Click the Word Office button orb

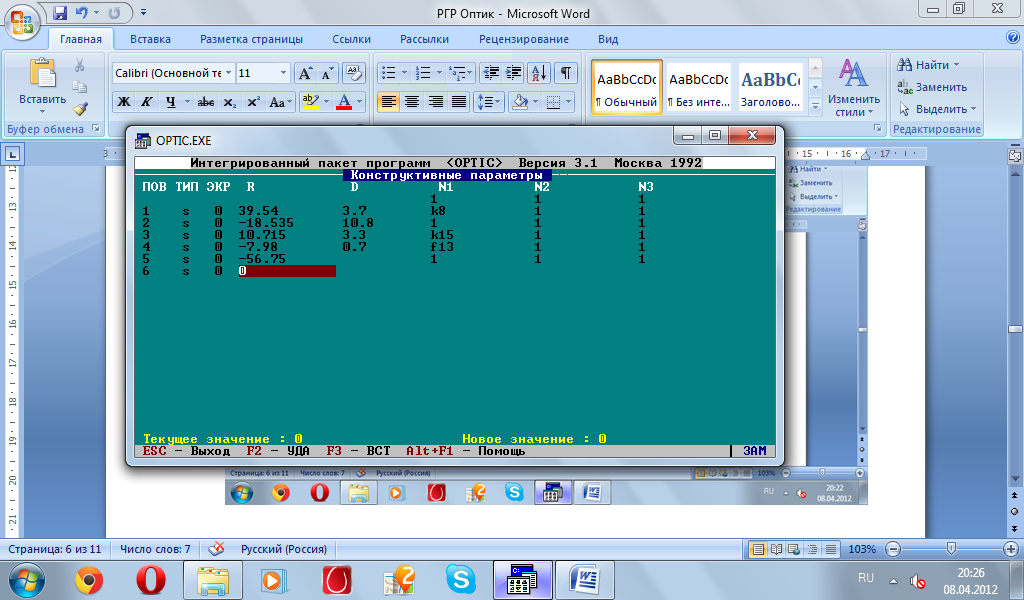[22, 22]
